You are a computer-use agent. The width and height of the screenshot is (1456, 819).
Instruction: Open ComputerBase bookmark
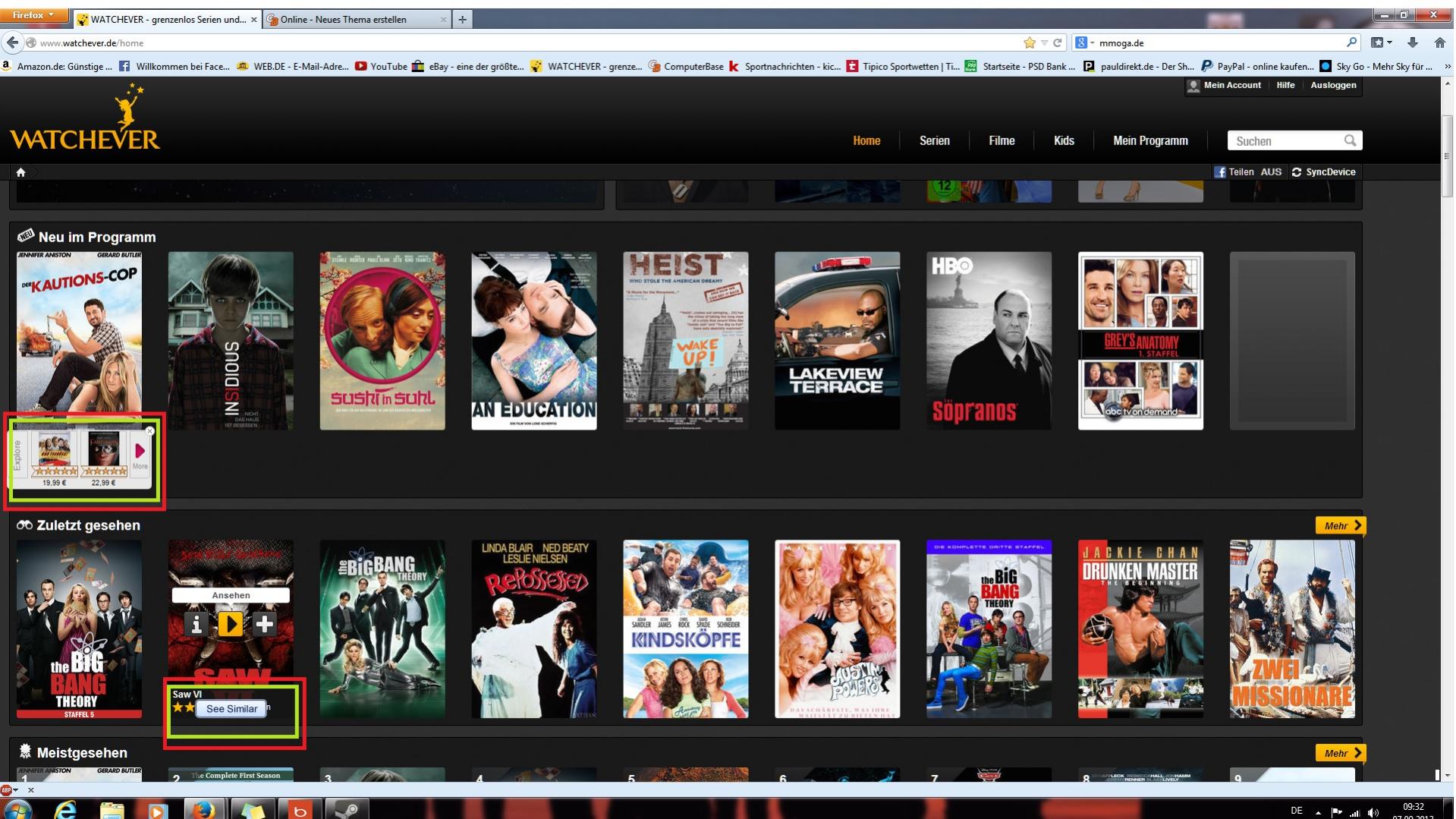tap(687, 67)
